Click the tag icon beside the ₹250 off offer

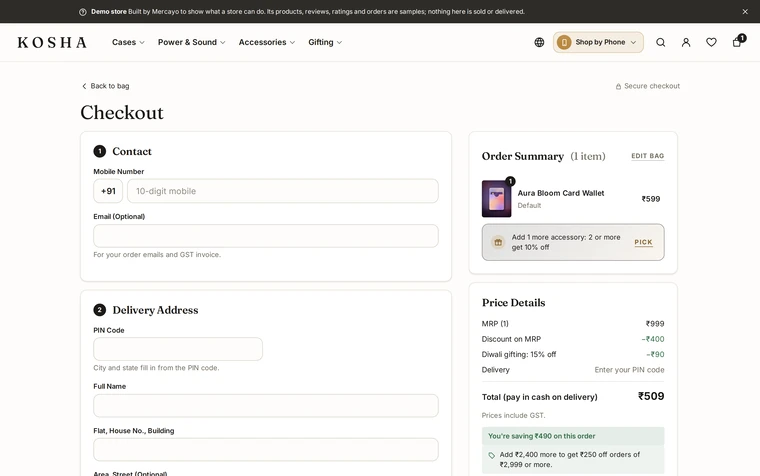[491, 455]
